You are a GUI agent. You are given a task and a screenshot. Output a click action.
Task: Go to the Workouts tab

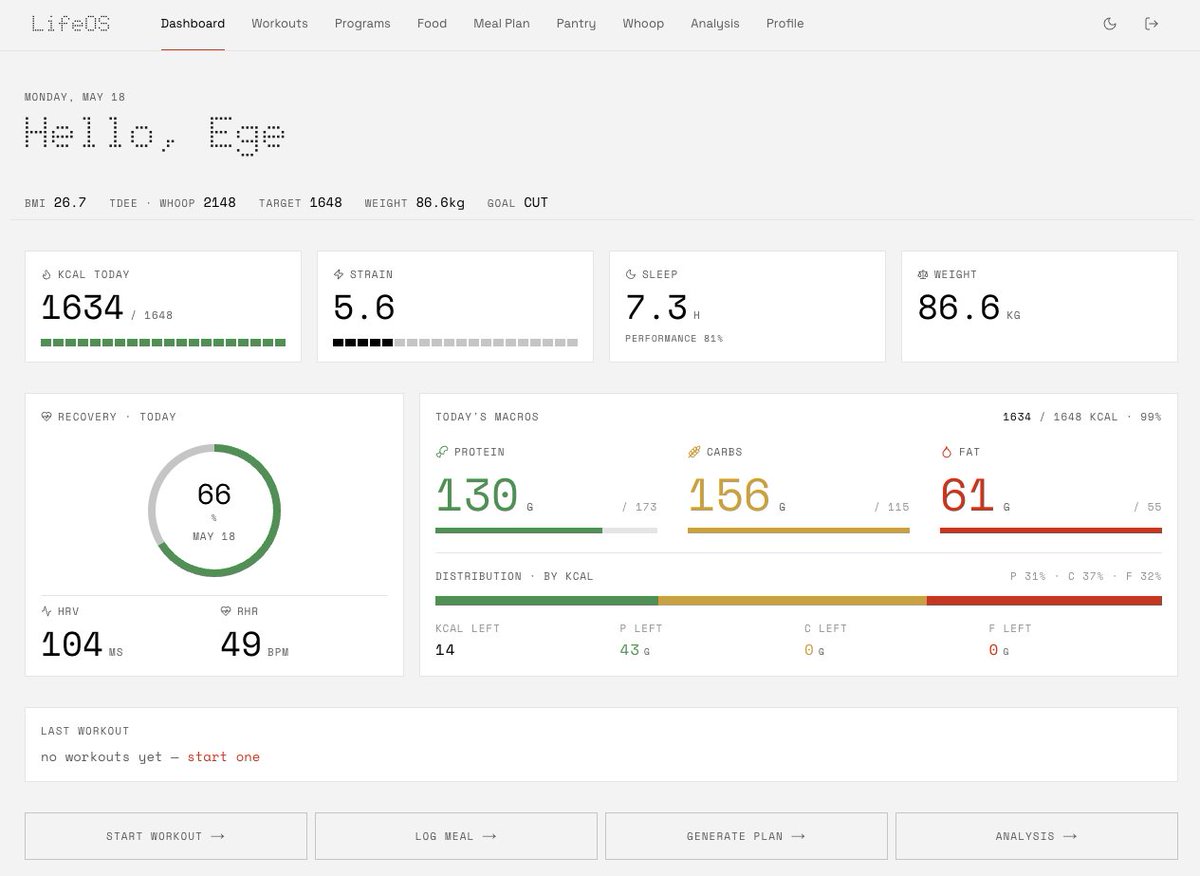coord(280,23)
